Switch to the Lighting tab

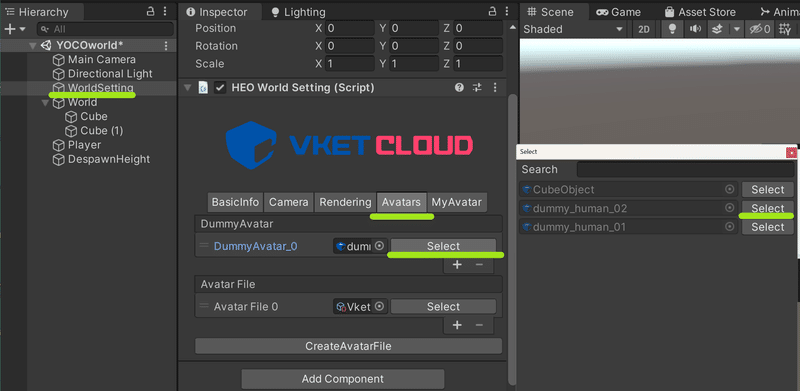tap(298, 12)
